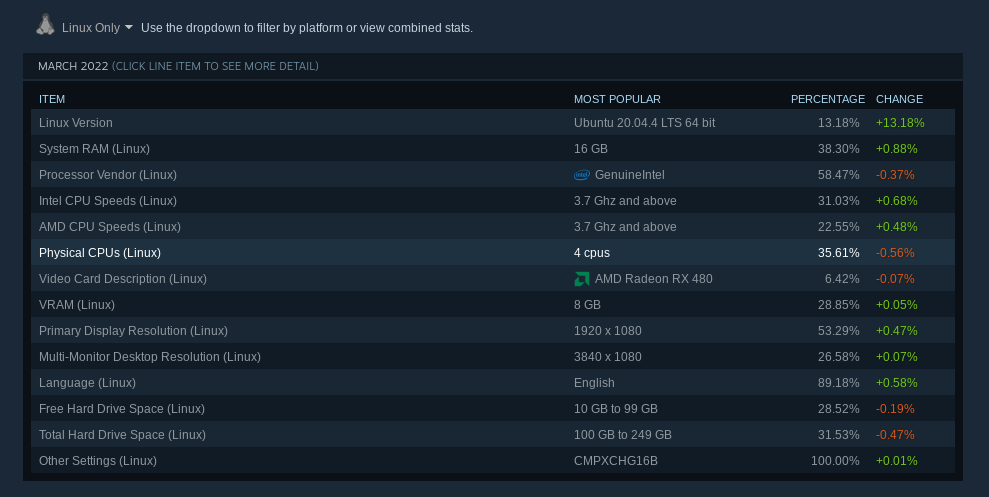The width and height of the screenshot is (989, 497).
Task: Open the Linux Only platform dropdown arrow
Action: 129,28
